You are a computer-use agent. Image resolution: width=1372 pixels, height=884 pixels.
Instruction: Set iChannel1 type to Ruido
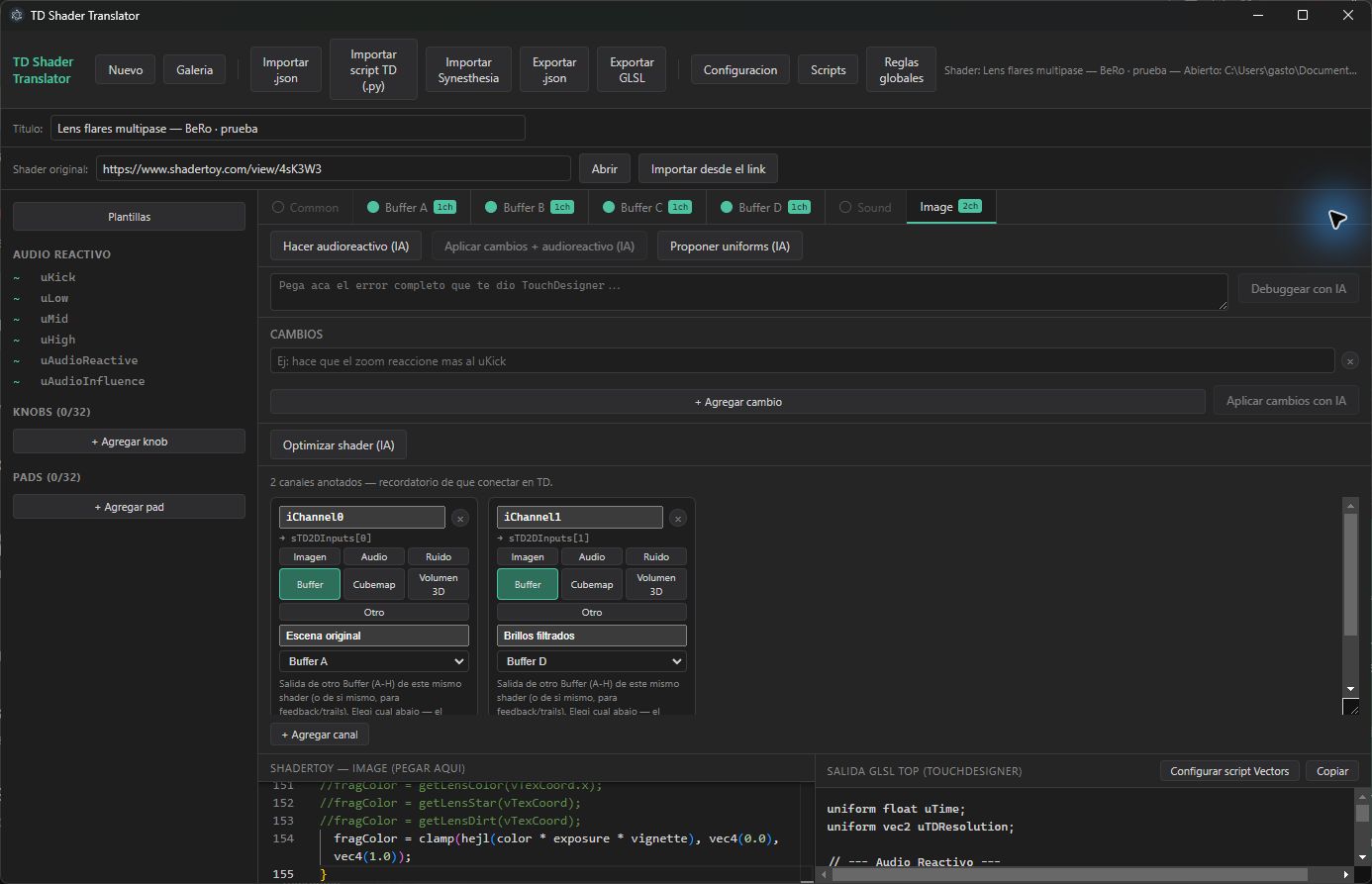656,556
